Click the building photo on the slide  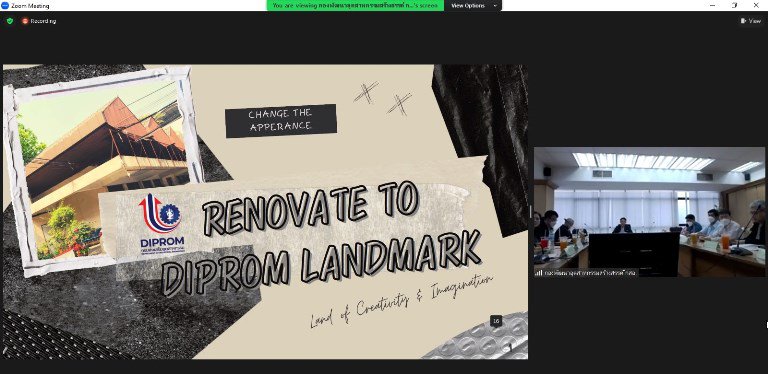pos(102,169)
